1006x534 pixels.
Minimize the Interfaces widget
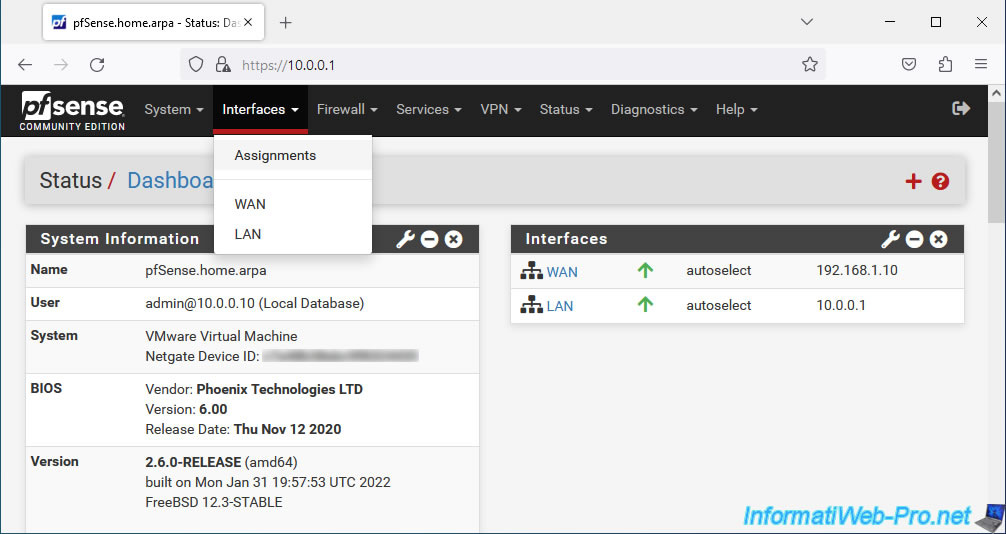click(914, 239)
